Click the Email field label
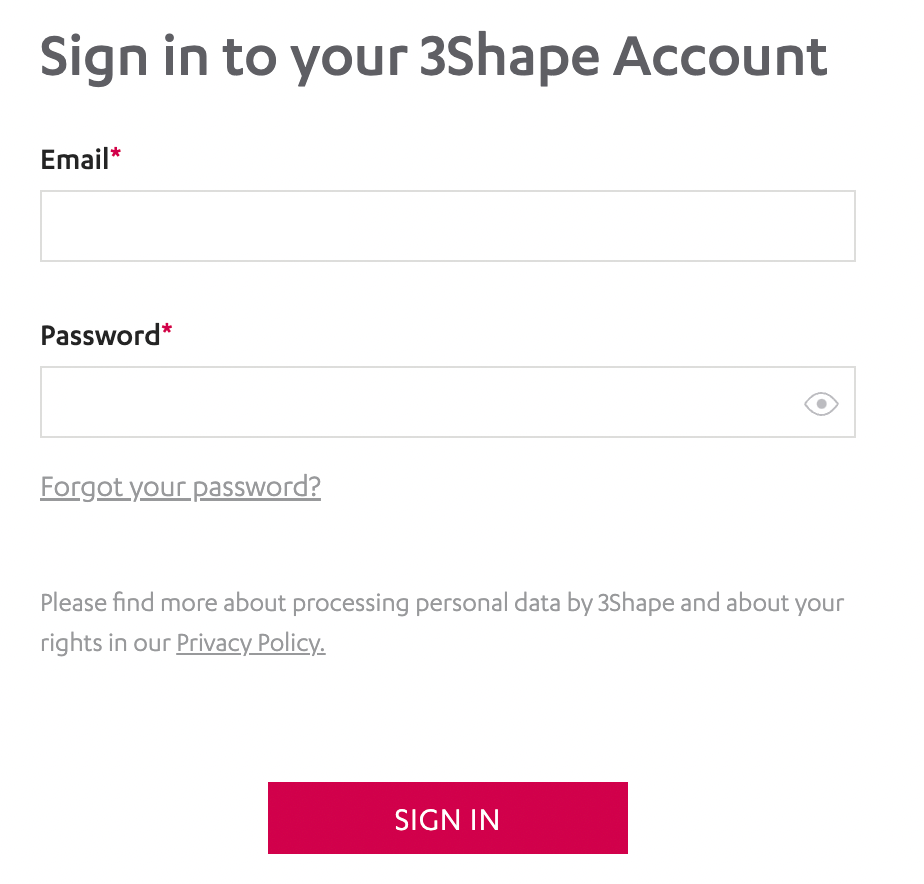Viewport: 924px width, 884px height. (74, 159)
